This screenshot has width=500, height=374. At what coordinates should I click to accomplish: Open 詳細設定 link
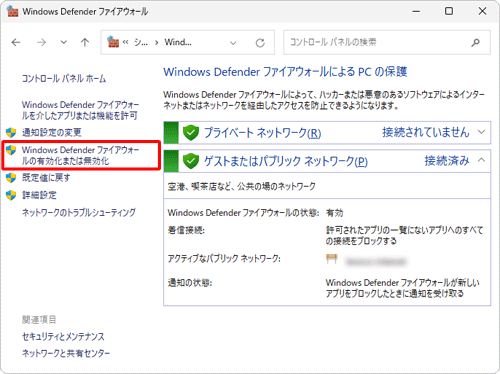39,195
